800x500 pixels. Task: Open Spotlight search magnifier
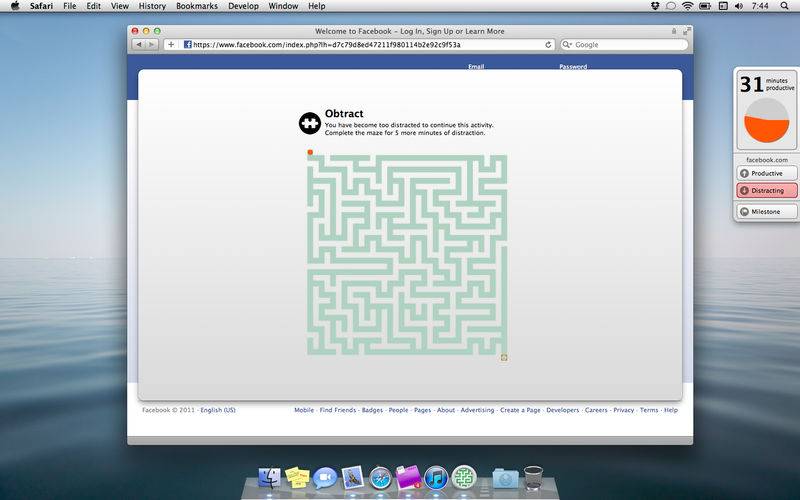click(785, 6)
